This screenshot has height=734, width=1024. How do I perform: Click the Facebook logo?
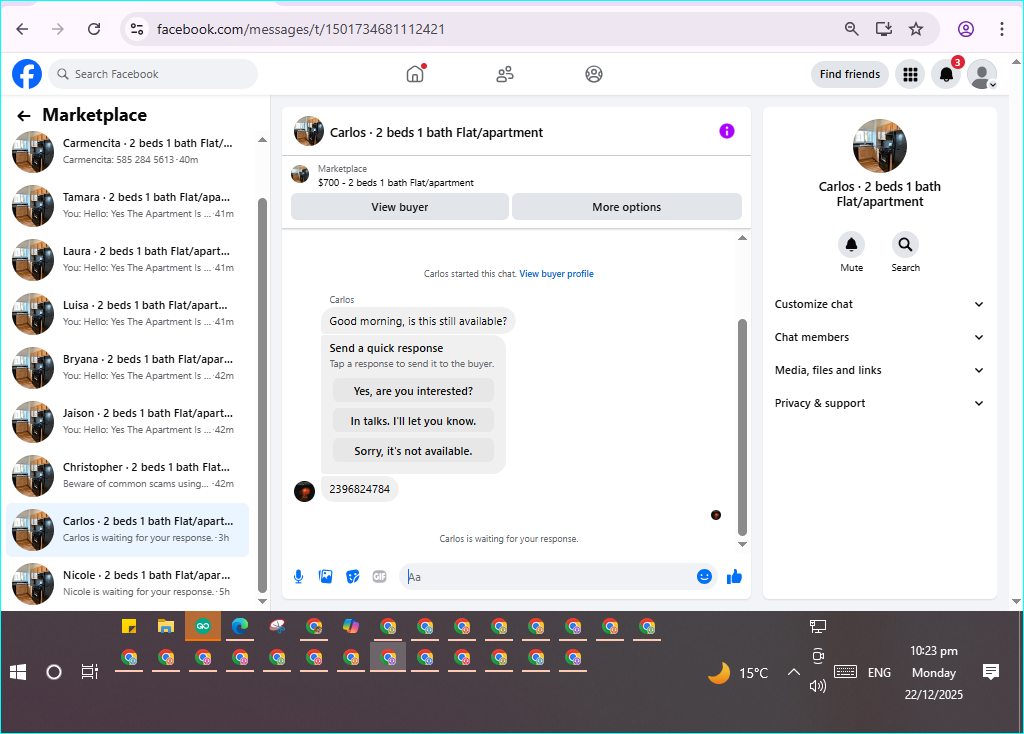point(27,74)
